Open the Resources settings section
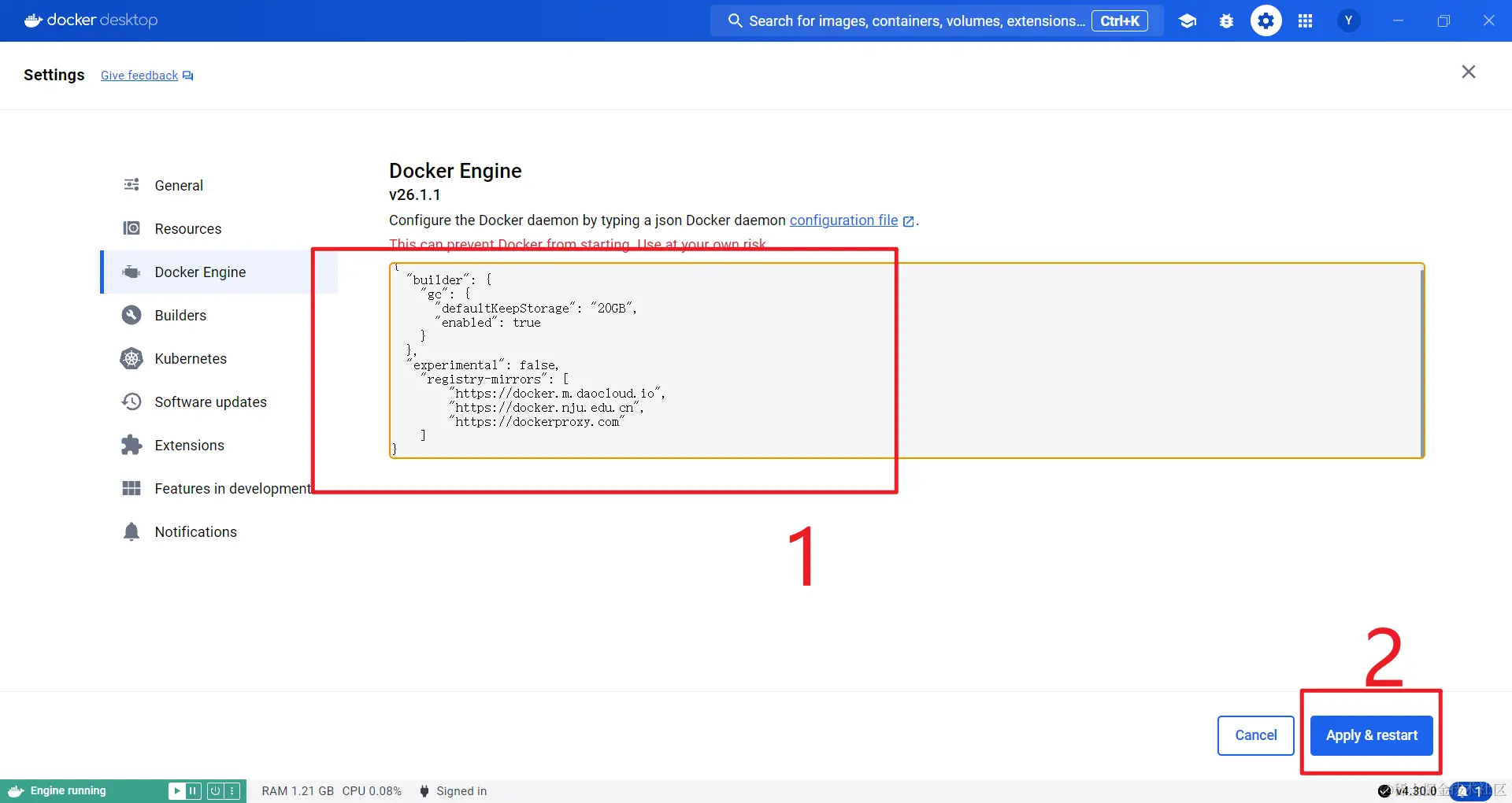Viewport: 1512px width, 803px height. (220, 228)
